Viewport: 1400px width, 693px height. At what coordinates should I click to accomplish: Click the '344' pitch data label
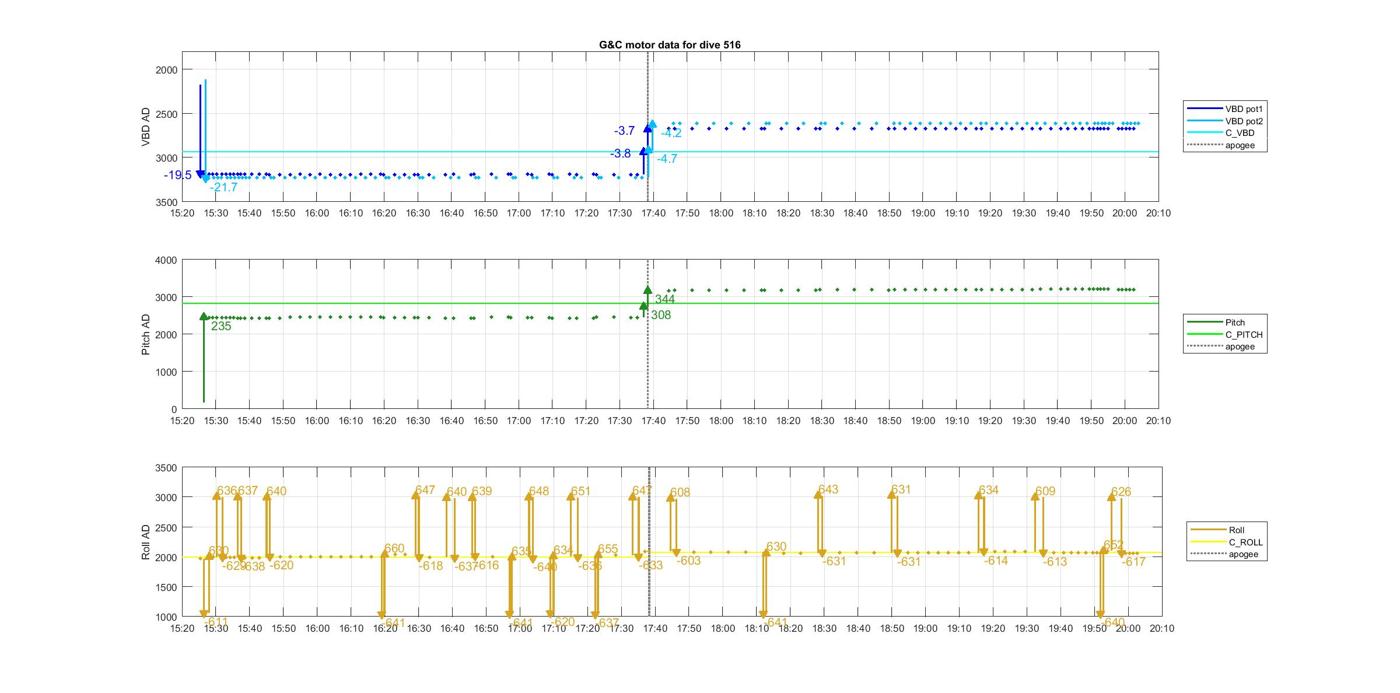pyautogui.click(x=665, y=299)
